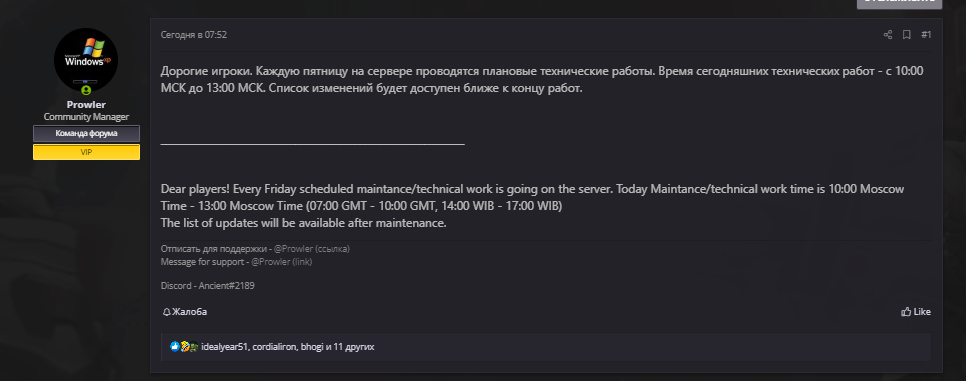Follow @Prowler (link) message support
The height and width of the screenshot is (381, 966).
pyautogui.click(x=282, y=261)
